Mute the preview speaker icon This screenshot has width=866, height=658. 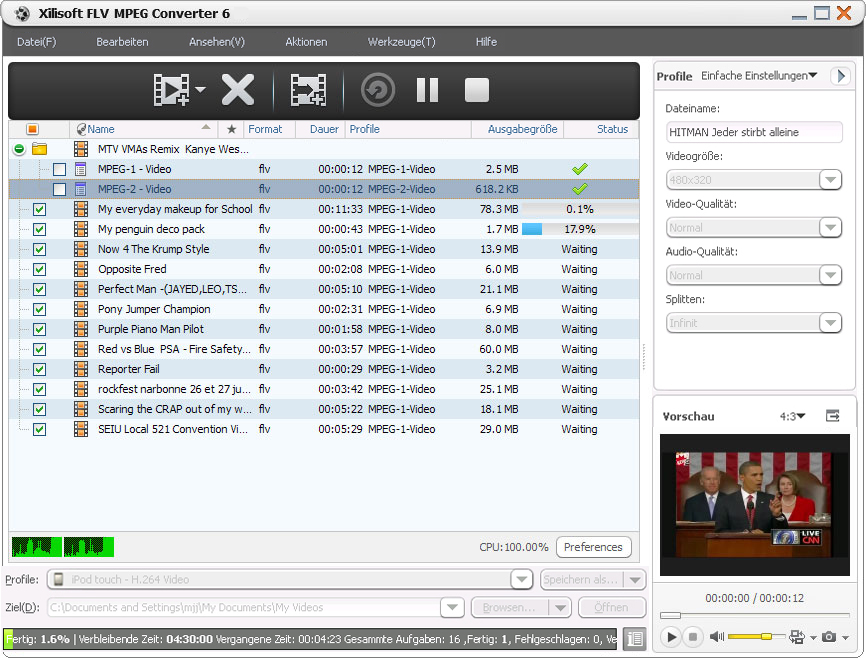[716, 637]
